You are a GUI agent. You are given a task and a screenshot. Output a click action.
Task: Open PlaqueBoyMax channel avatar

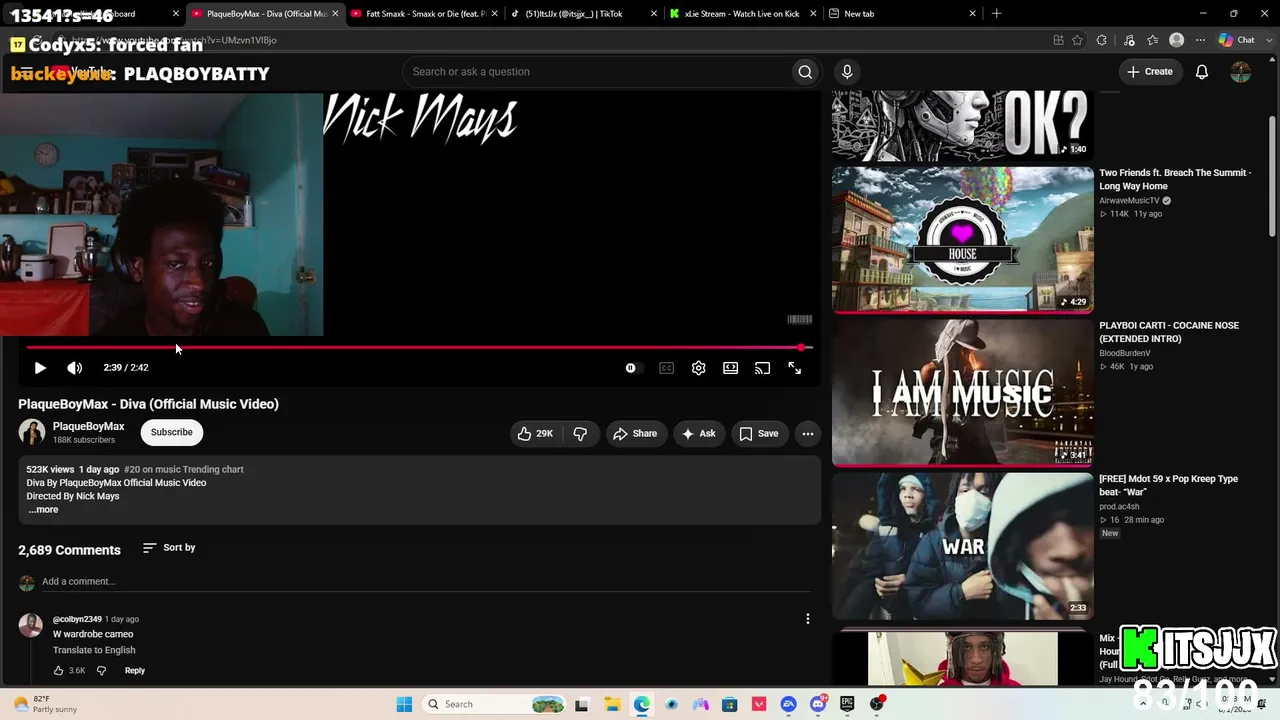pyautogui.click(x=32, y=432)
